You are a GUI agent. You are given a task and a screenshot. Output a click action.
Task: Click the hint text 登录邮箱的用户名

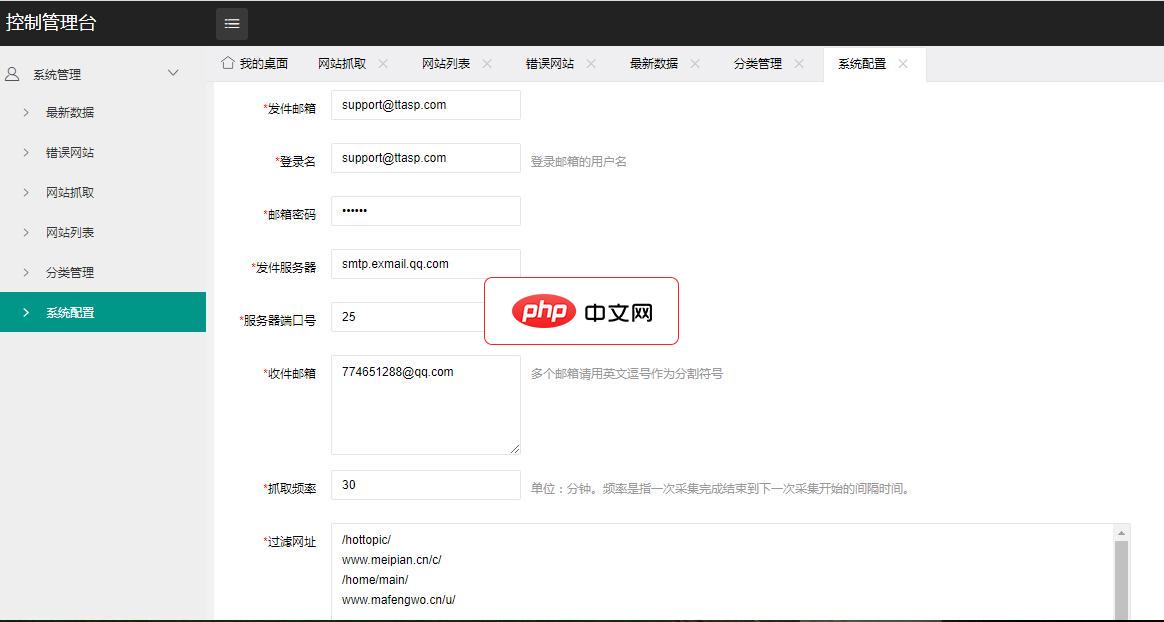[579, 161]
